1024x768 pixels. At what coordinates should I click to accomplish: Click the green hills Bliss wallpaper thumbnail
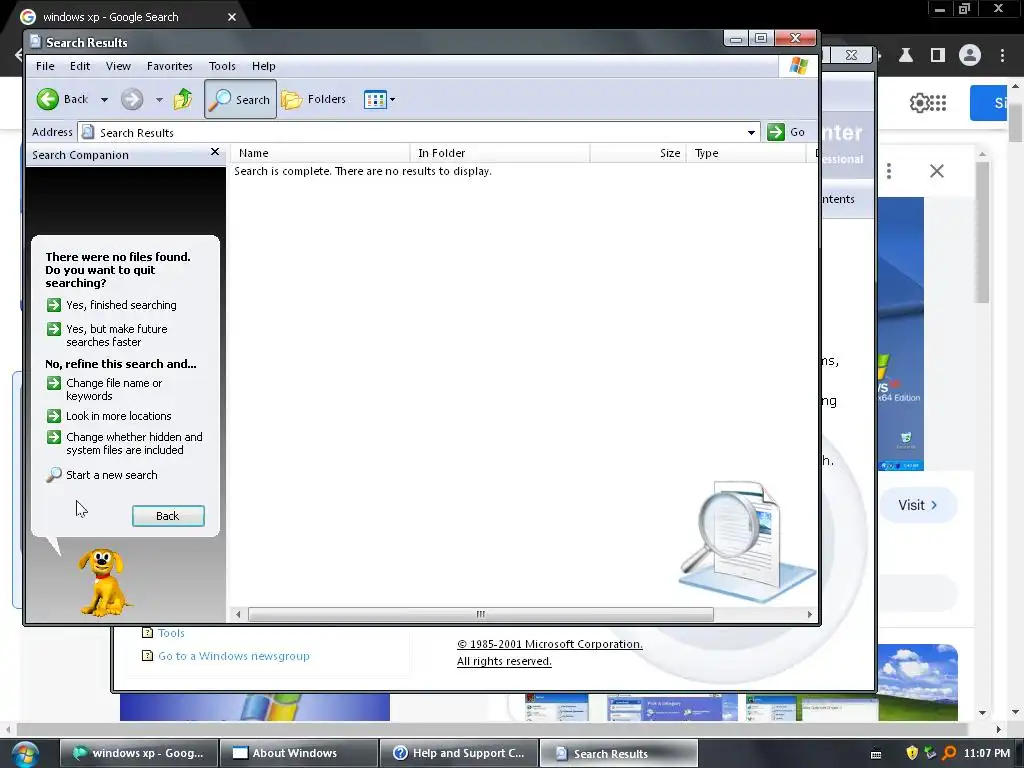(x=918, y=682)
